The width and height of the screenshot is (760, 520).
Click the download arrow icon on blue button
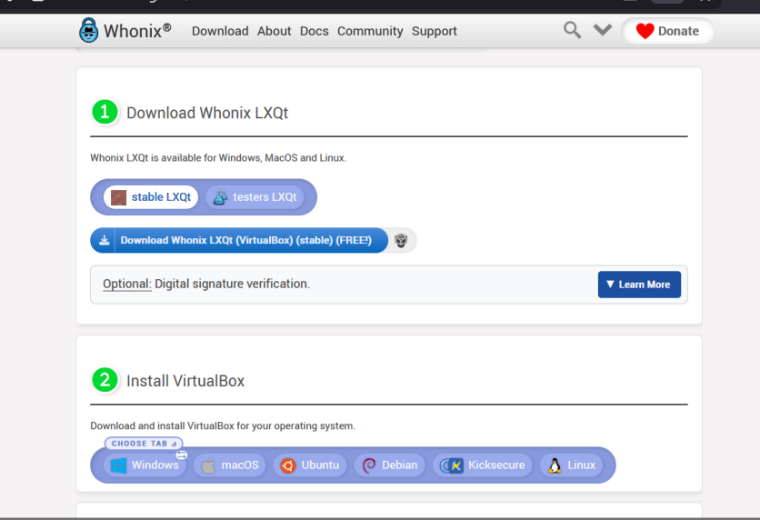pos(104,240)
